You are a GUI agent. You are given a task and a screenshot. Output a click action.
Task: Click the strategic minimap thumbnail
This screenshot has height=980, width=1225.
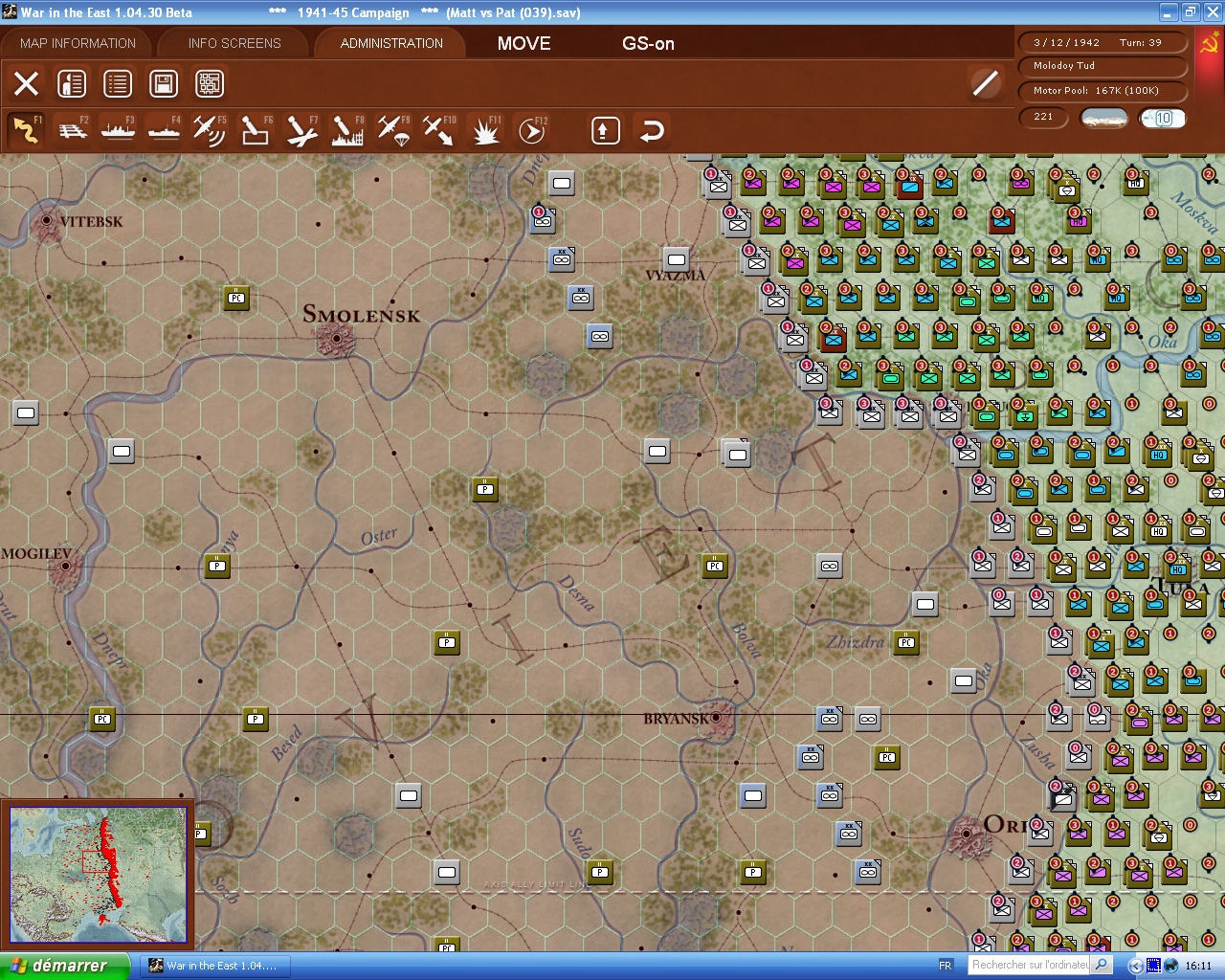[x=99, y=875]
